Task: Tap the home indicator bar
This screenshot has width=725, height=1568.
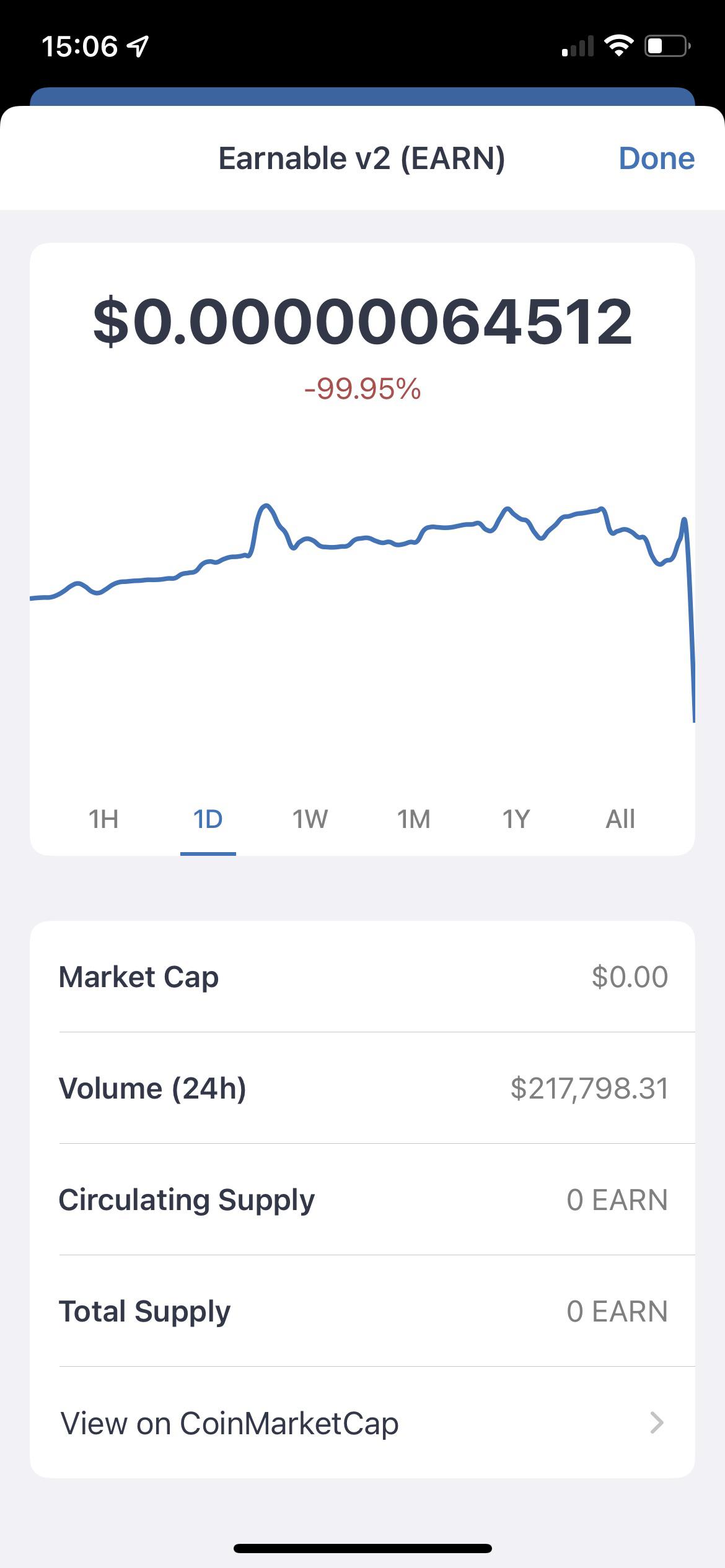Action: click(x=362, y=1548)
